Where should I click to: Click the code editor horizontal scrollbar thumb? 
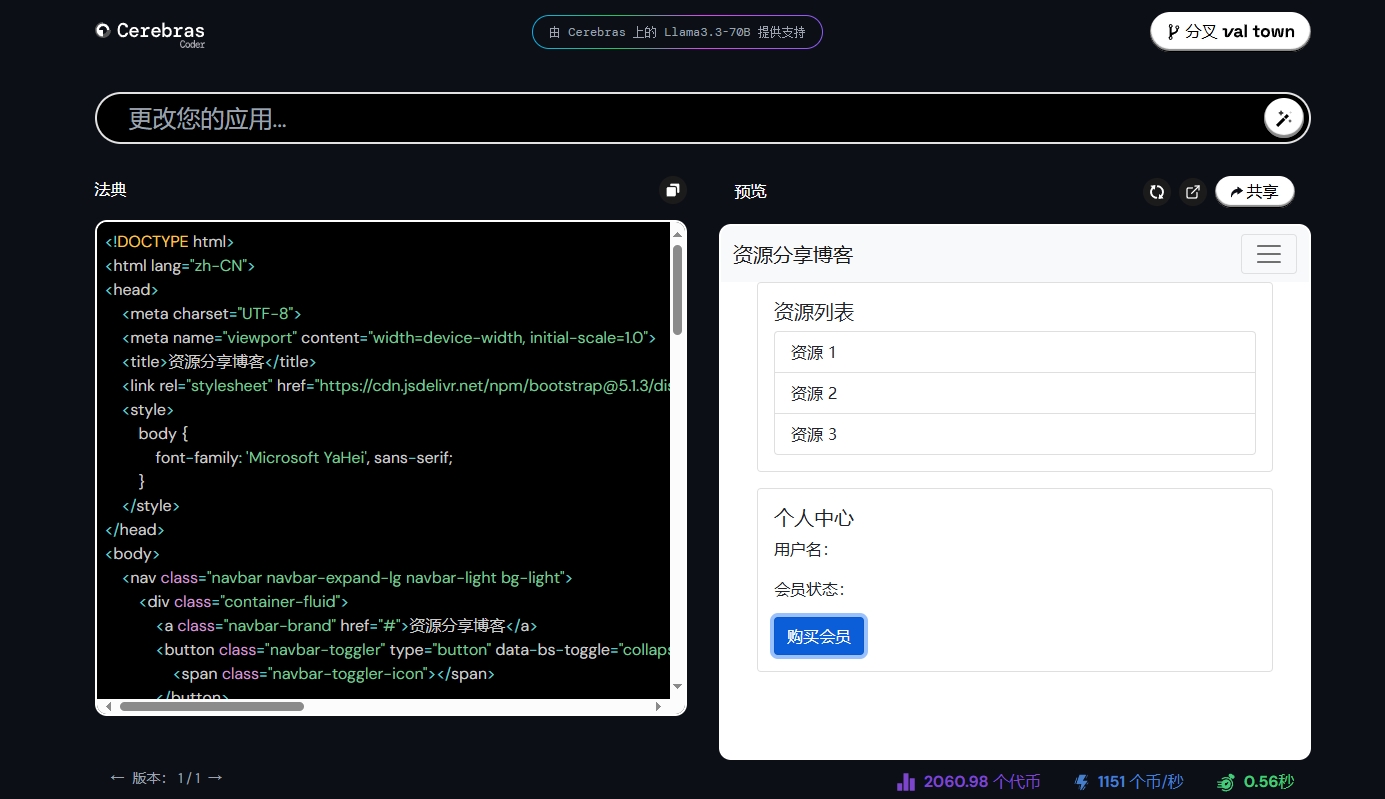pyautogui.click(x=212, y=706)
